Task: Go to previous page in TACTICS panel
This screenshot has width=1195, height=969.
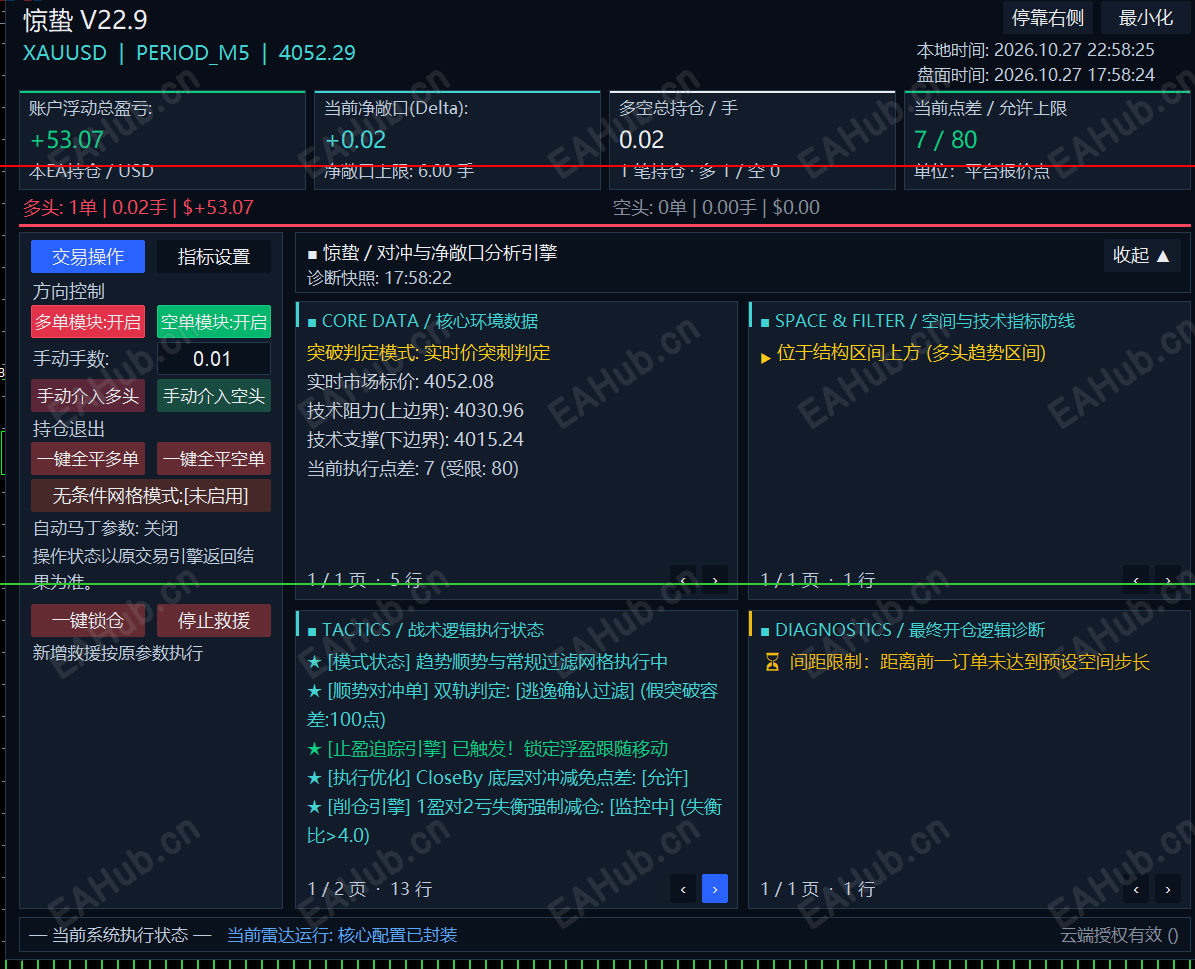Action: point(683,889)
